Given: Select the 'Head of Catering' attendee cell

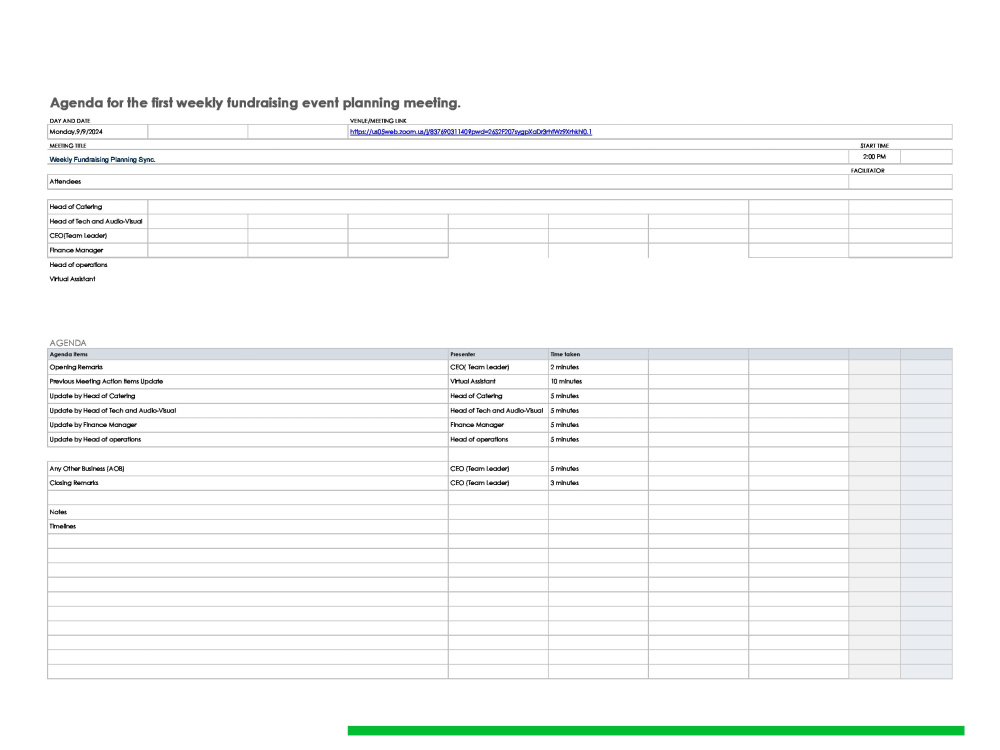Looking at the screenshot, I should [98, 207].
